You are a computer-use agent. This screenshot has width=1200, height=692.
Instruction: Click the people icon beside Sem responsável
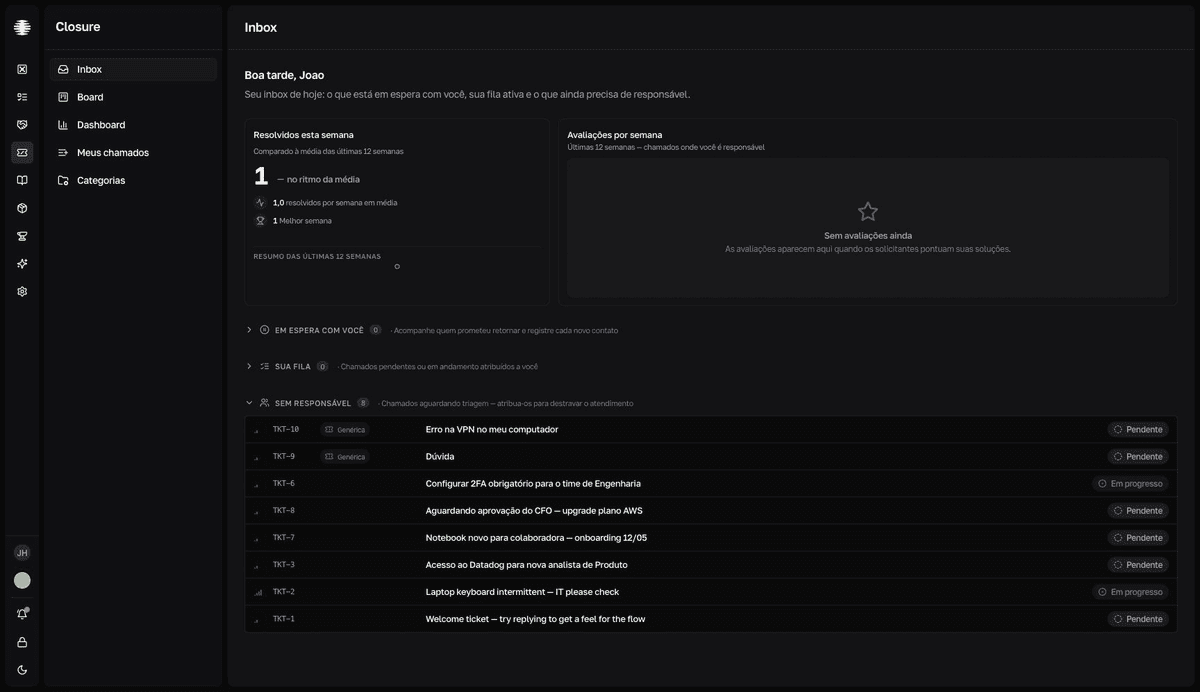[265, 403]
